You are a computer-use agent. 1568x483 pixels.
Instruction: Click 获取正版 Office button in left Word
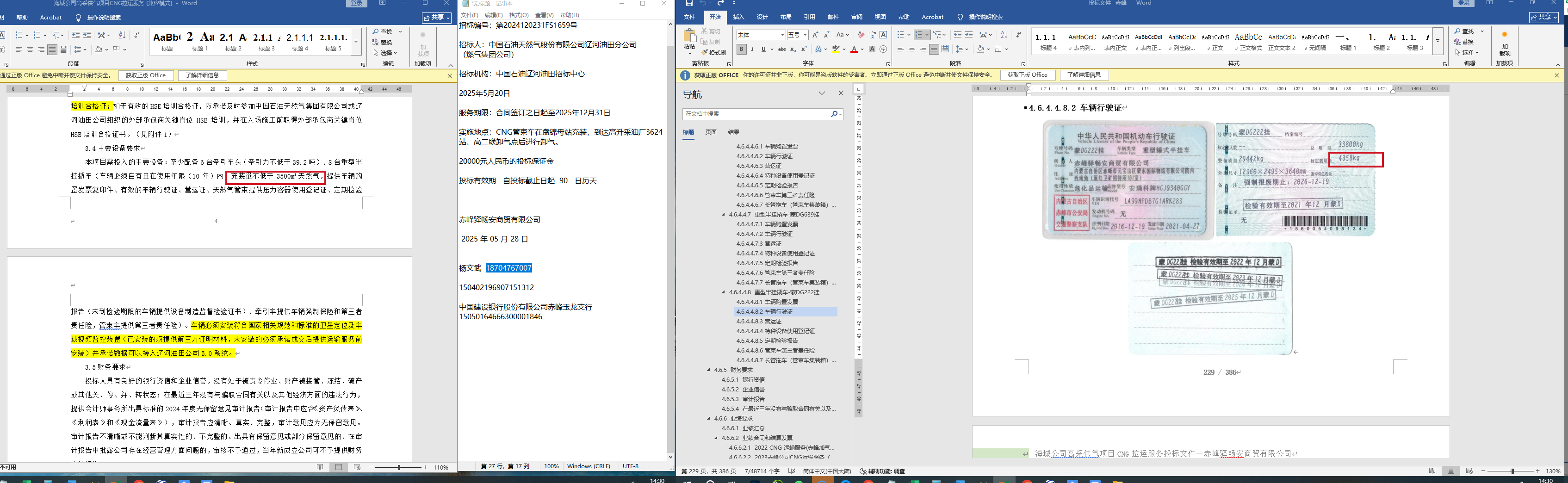click(145, 75)
